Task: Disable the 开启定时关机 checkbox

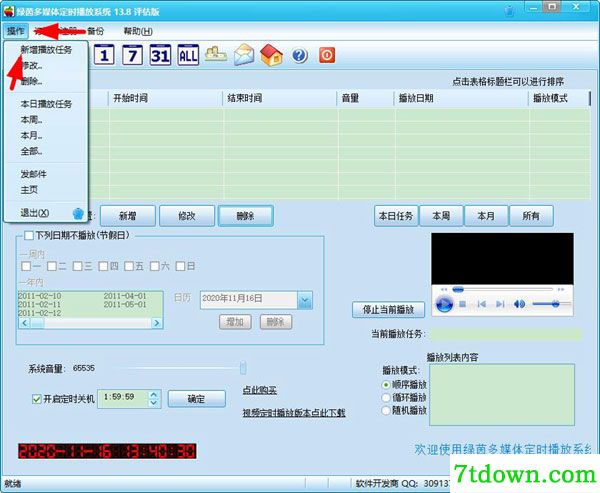Action: (x=36, y=399)
